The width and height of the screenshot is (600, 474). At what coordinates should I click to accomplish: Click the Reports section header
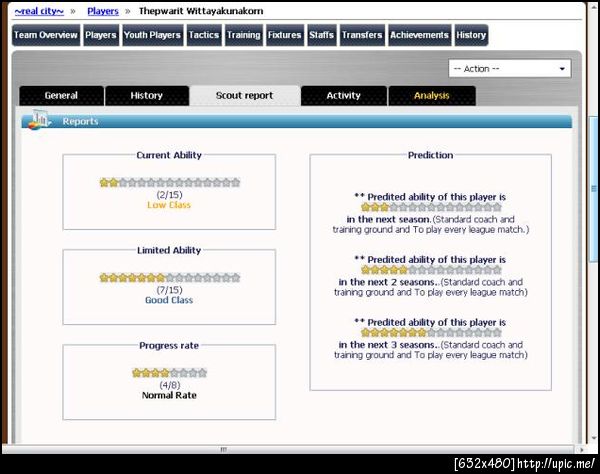point(297,121)
